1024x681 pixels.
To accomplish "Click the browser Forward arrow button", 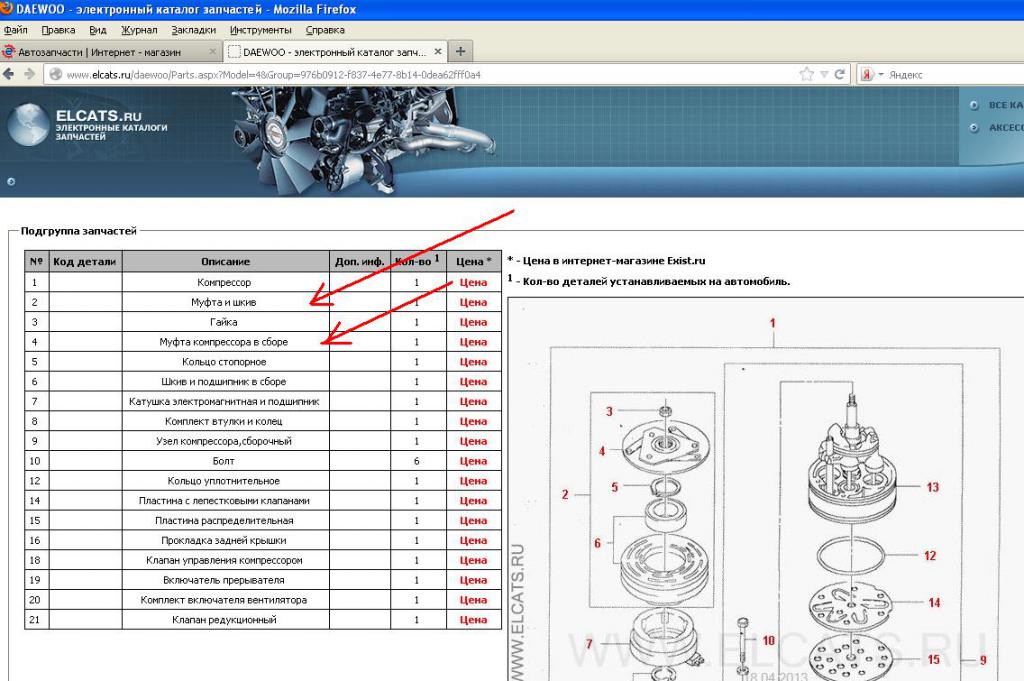I will pos(29,74).
